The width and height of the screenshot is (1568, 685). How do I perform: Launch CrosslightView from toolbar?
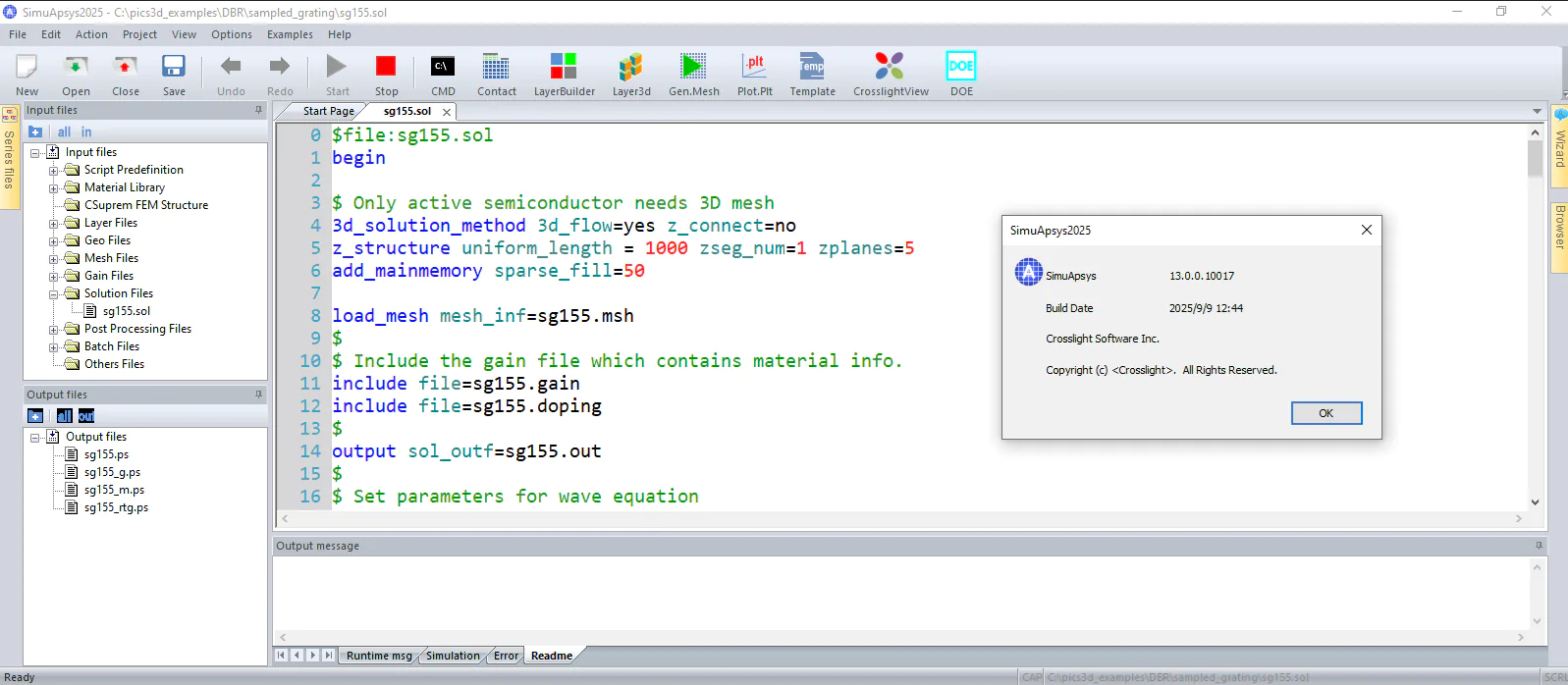(x=890, y=67)
